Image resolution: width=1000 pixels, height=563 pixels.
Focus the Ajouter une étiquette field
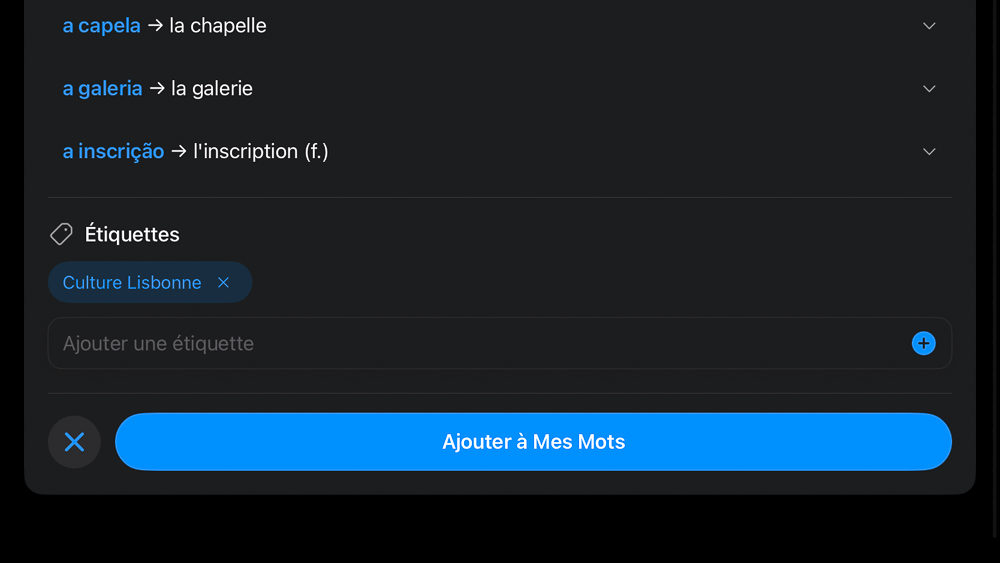point(480,344)
